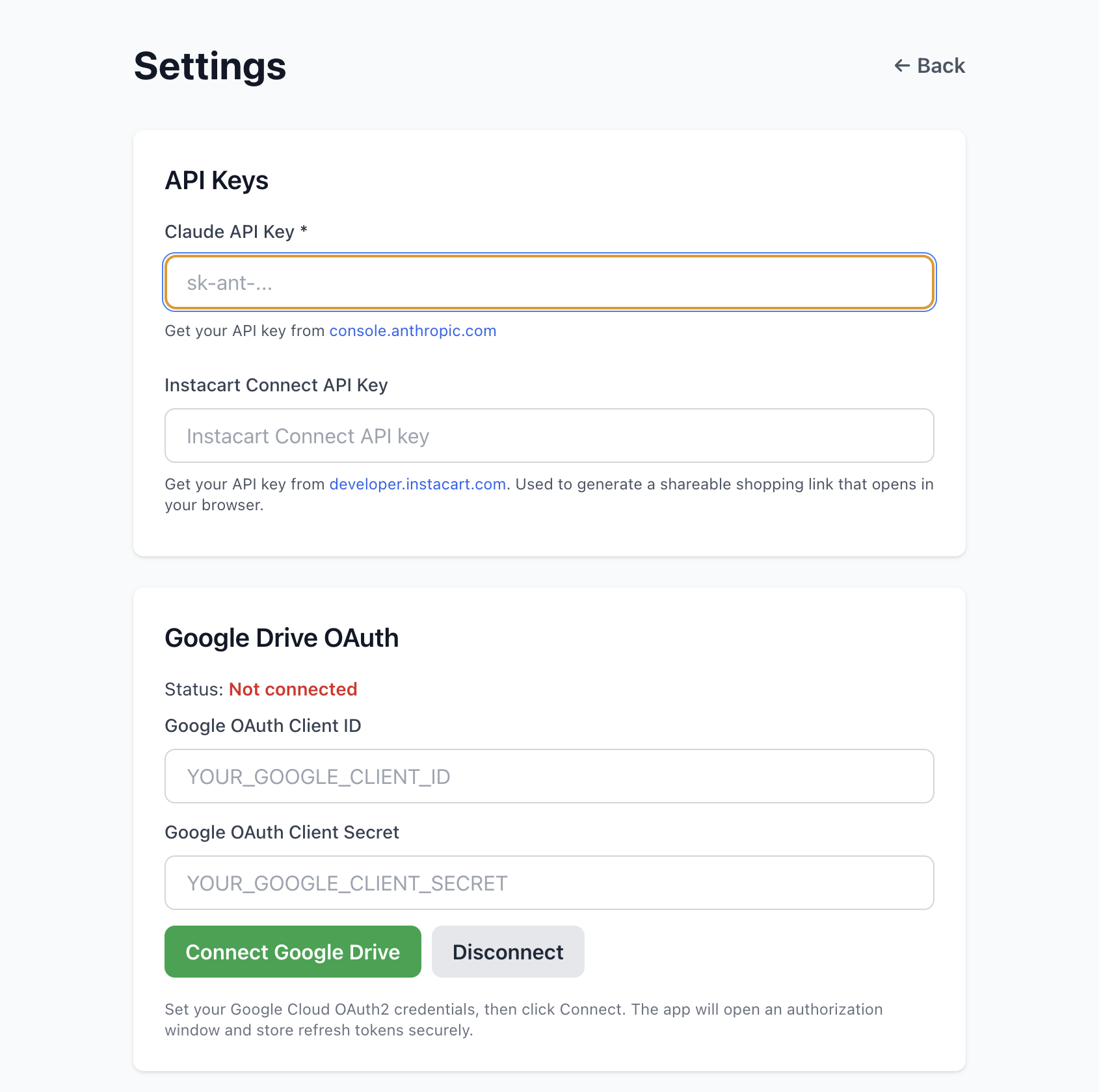This screenshot has height=1092, width=1099.
Task: Click the Claude API Key label
Action: pos(230,232)
